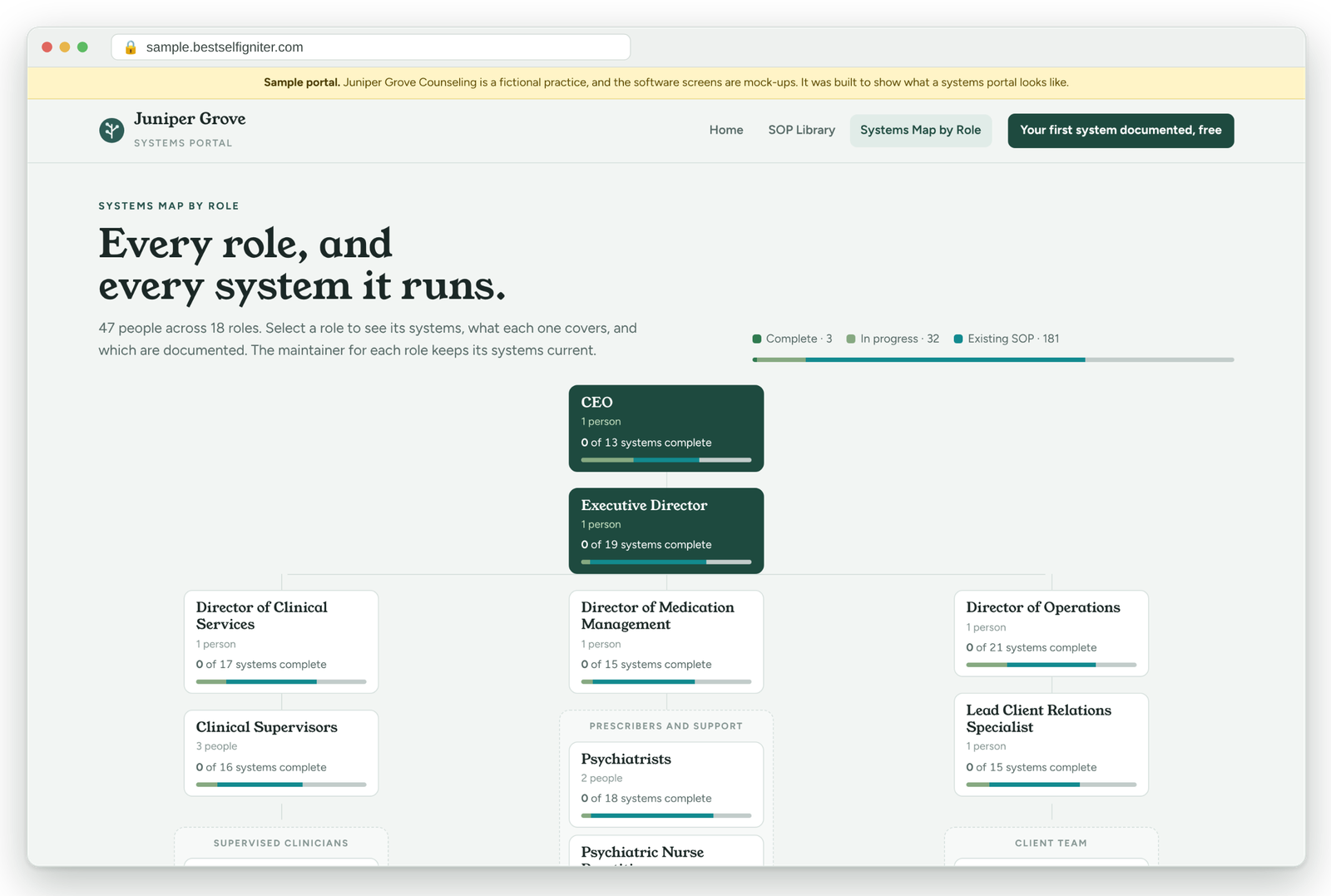Click the 'CLIENT TEAM' group label
This screenshot has height=896, width=1331.
[1051, 844]
